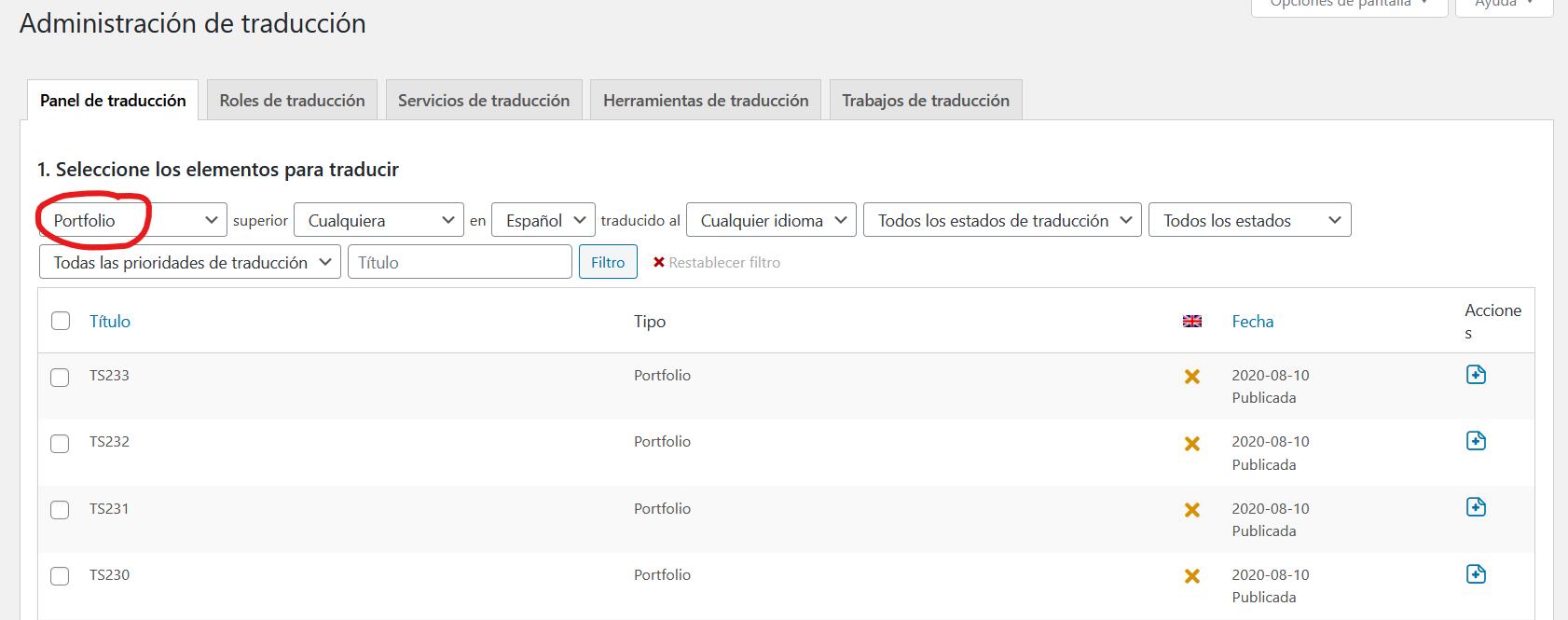Click the untranslated X status for TS233
Viewport: 1568px width, 620px height.
1191,377
